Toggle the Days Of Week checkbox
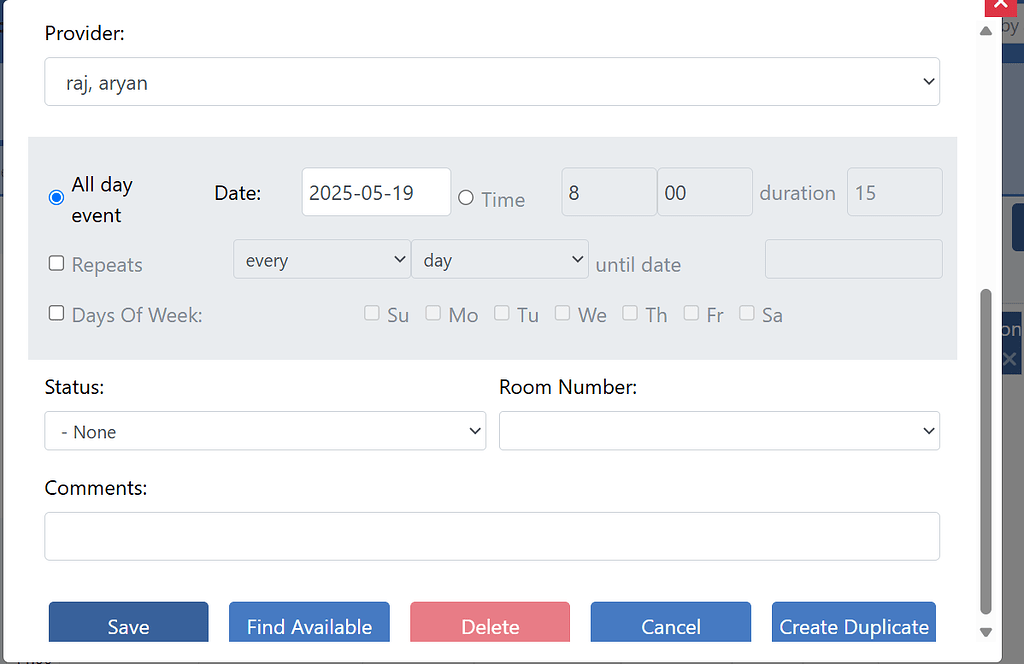This screenshot has height=664, width=1024. pos(57,314)
